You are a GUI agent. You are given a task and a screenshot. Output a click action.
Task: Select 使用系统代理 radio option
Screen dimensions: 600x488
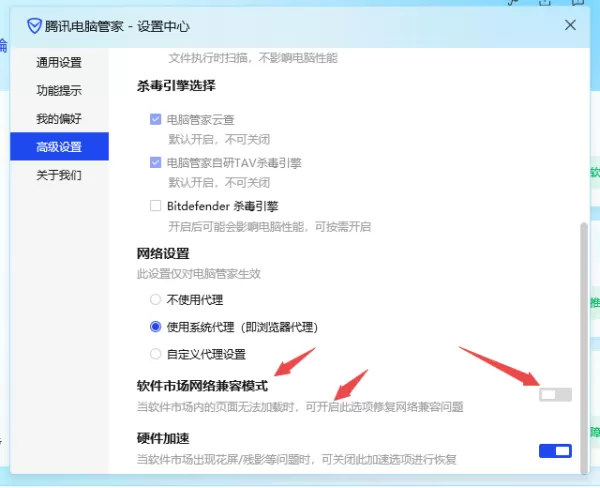coord(155,327)
